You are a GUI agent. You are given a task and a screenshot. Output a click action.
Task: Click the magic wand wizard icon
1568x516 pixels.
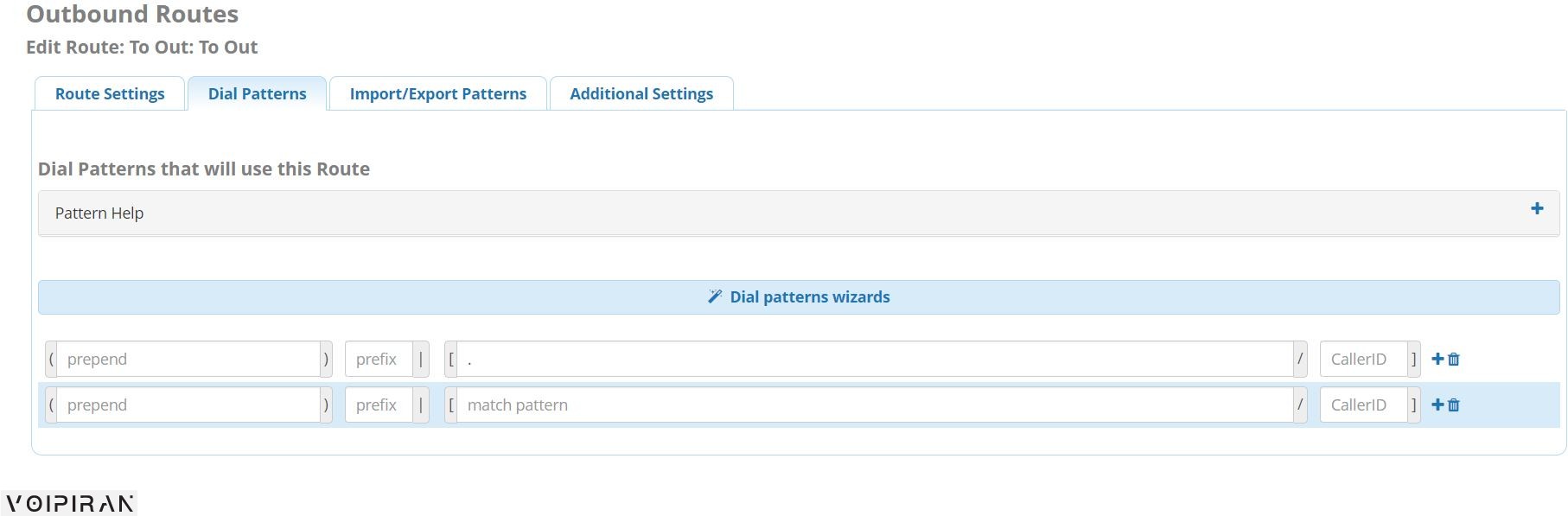coord(715,296)
